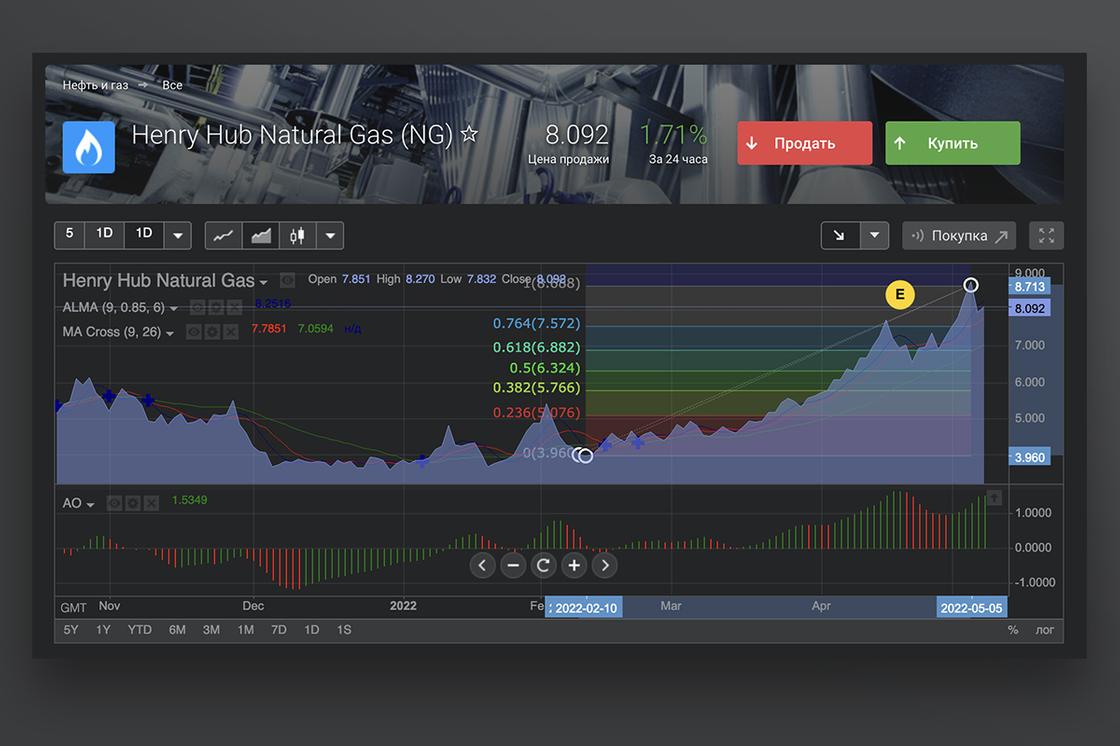Viewport: 1120px width, 746px height.
Task: Zoom out the chart with minus button
Action: [x=513, y=566]
